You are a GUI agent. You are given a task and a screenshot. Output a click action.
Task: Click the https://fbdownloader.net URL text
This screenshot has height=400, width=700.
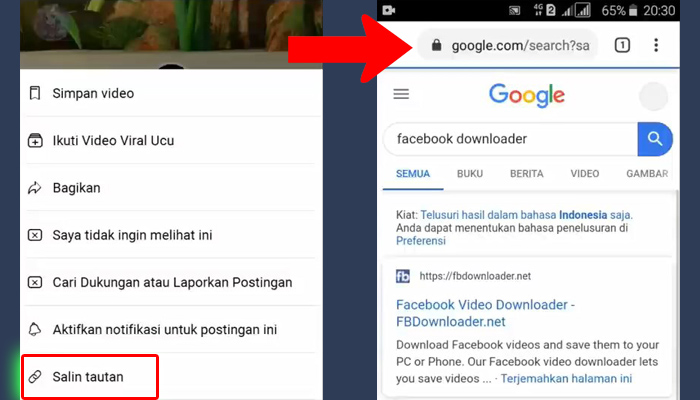click(x=475, y=276)
